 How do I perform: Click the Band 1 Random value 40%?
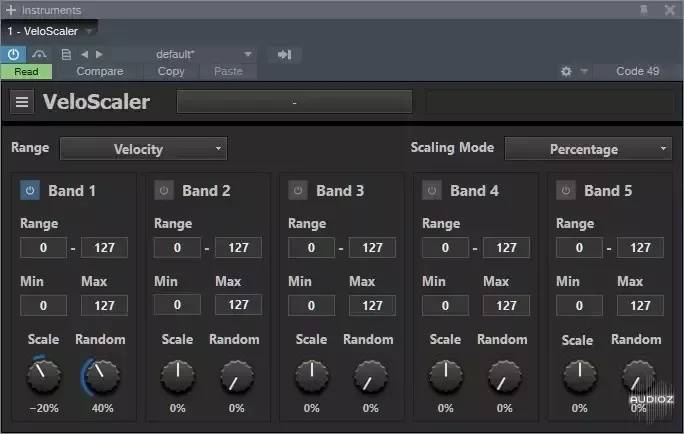(103, 408)
